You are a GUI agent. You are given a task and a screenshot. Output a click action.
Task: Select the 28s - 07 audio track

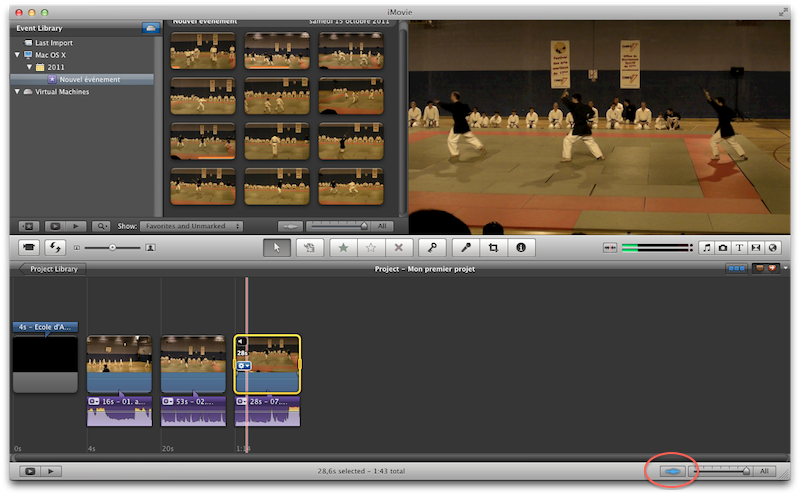[x=267, y=411]
